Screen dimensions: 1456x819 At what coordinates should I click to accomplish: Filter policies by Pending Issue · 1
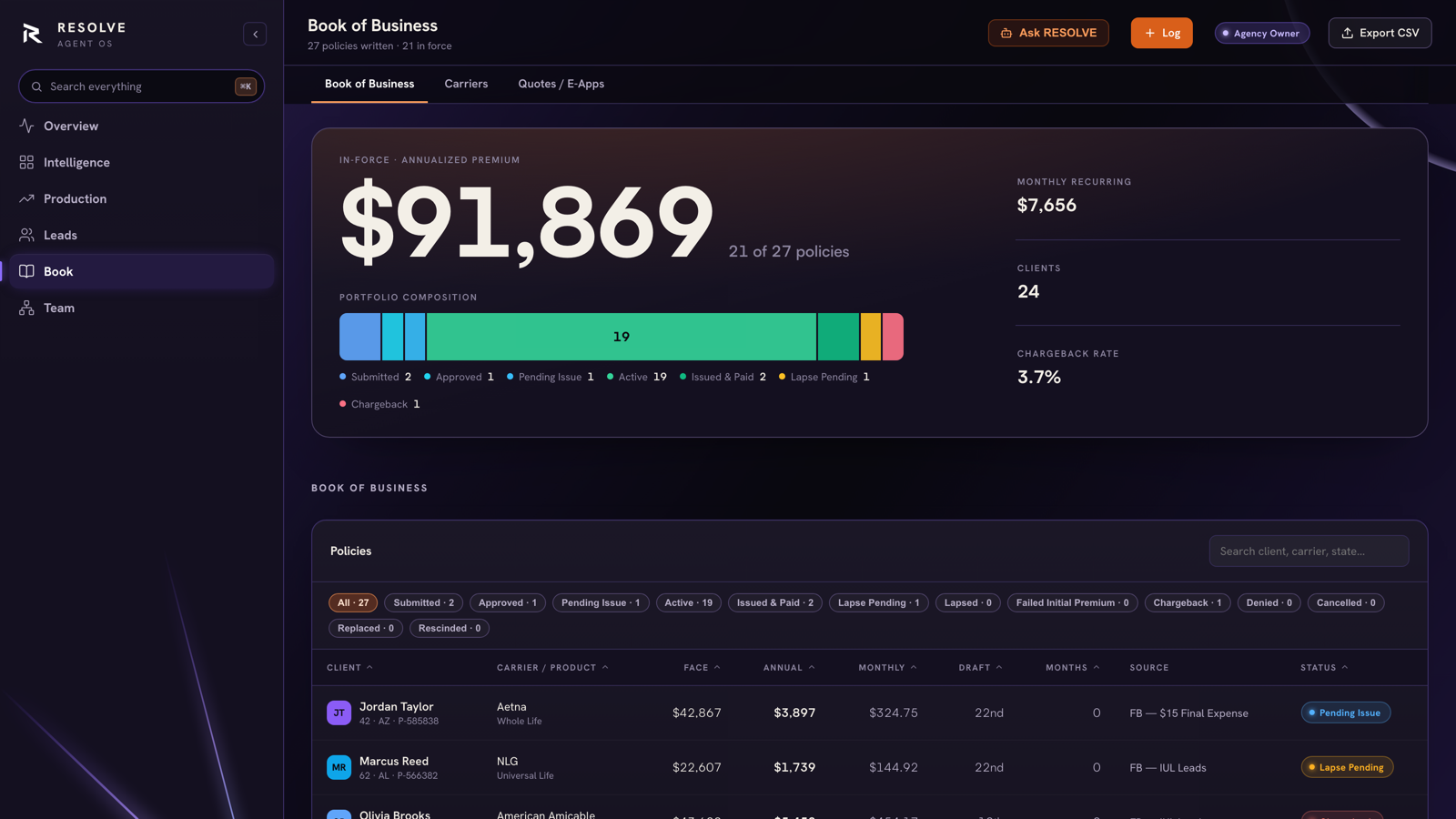601,602
